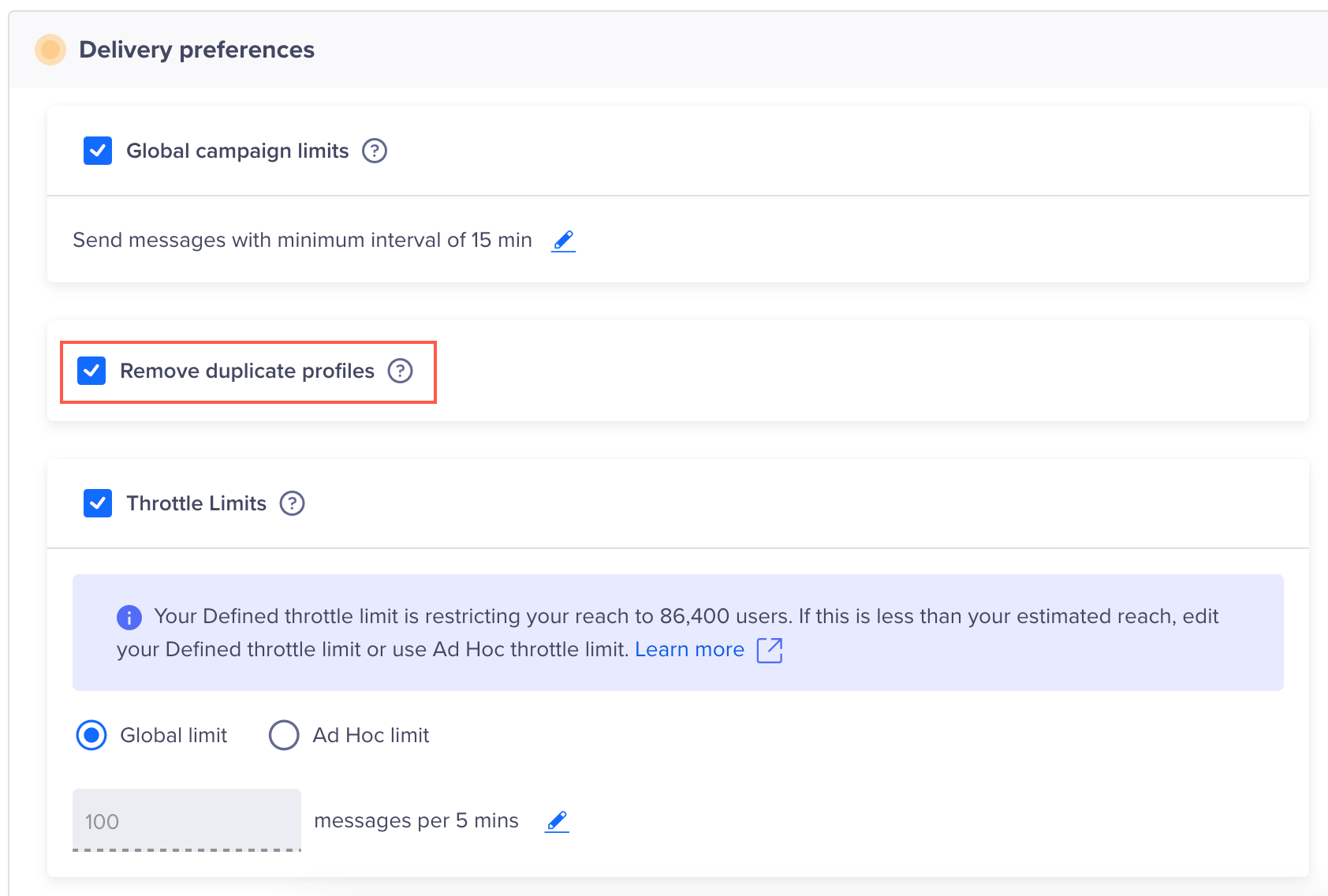This screenshot has width=1328, height=896.
Task: Click the help icon next to Global campaign limits
Action: [x=375, y=151]
